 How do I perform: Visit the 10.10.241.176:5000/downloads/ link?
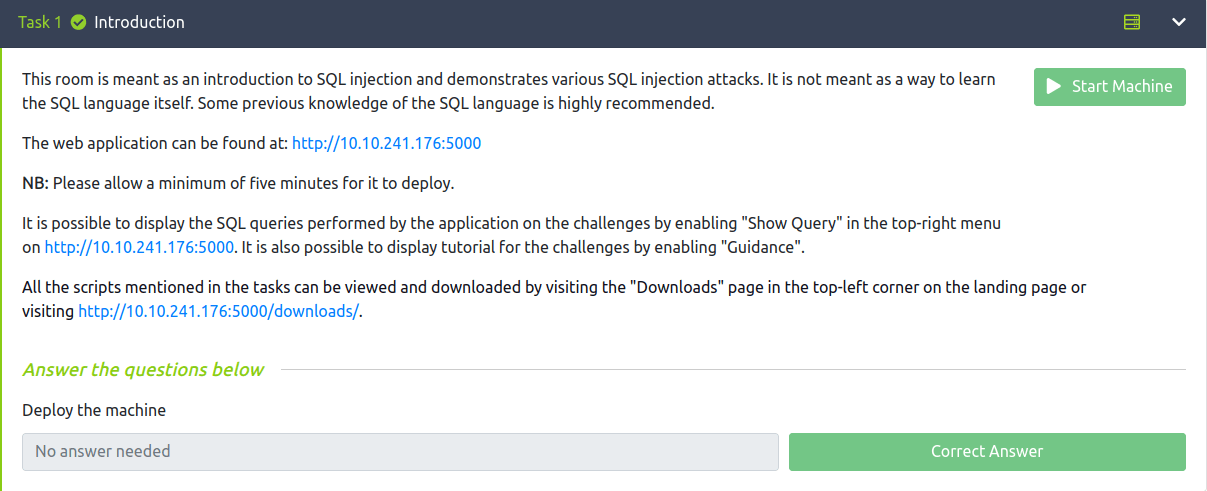(x=217, y=311)
